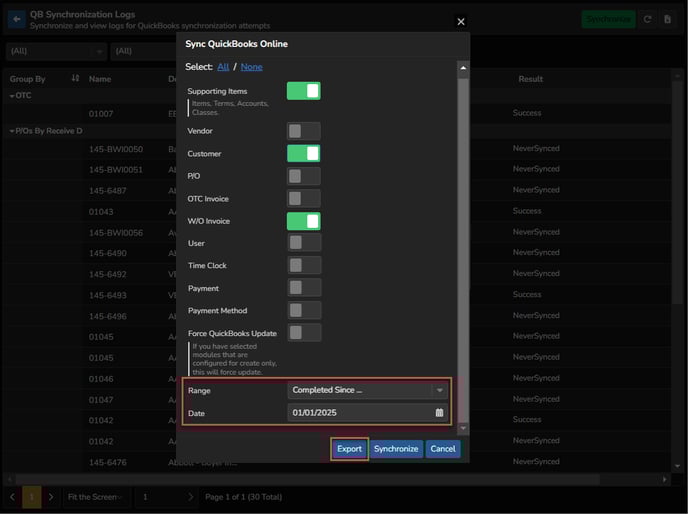Select row 145-BWI0056
This screenshot has height=514, width=688.
point(116,233)
